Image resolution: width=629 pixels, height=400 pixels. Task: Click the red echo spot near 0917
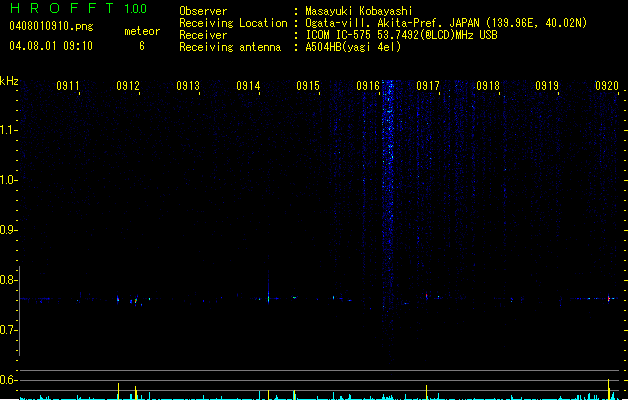click(426, 296)
